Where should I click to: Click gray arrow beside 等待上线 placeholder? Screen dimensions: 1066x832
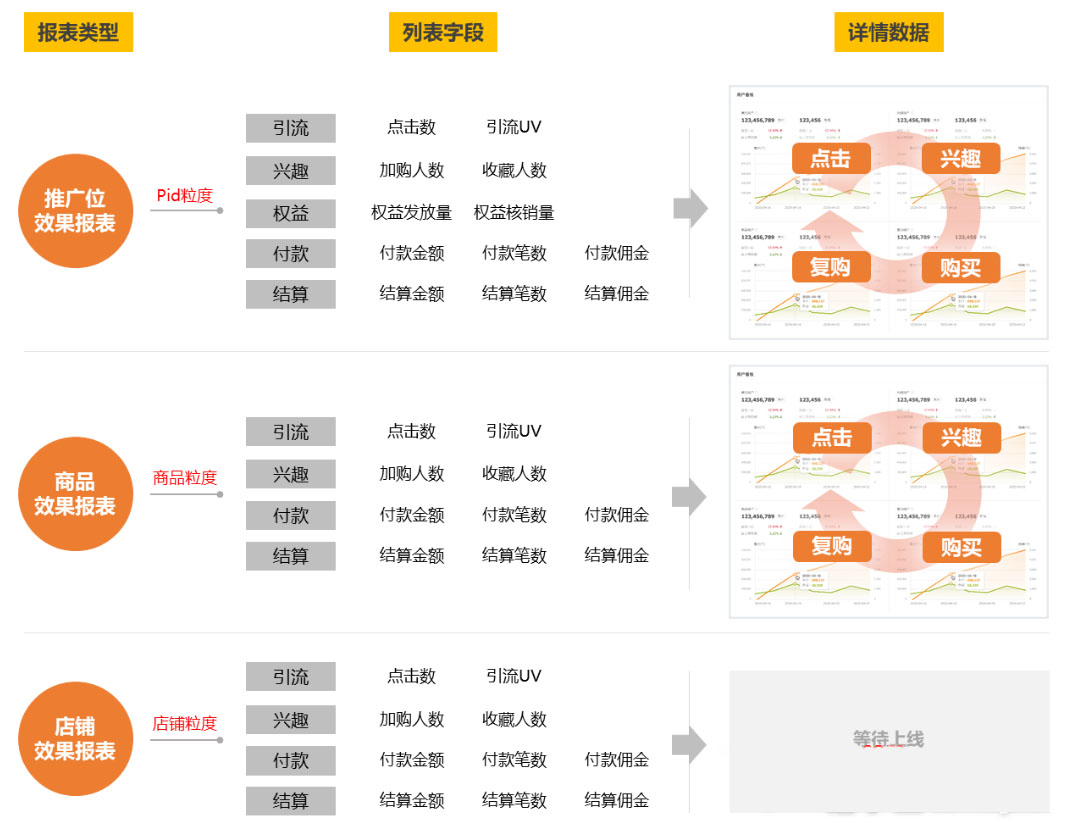click(690, 744)
